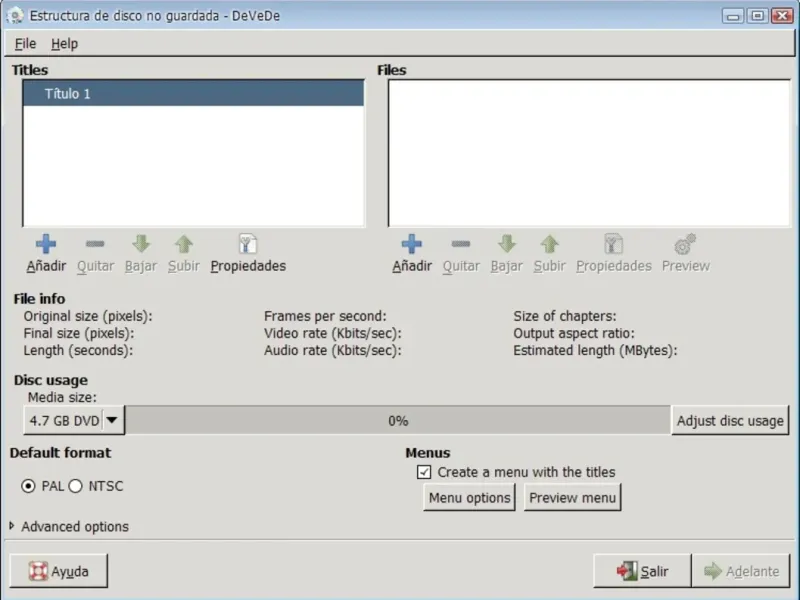Click the 0% disc usage progress bar
Image resolution: width=800 pixels, height=600 pixels.
398,421
